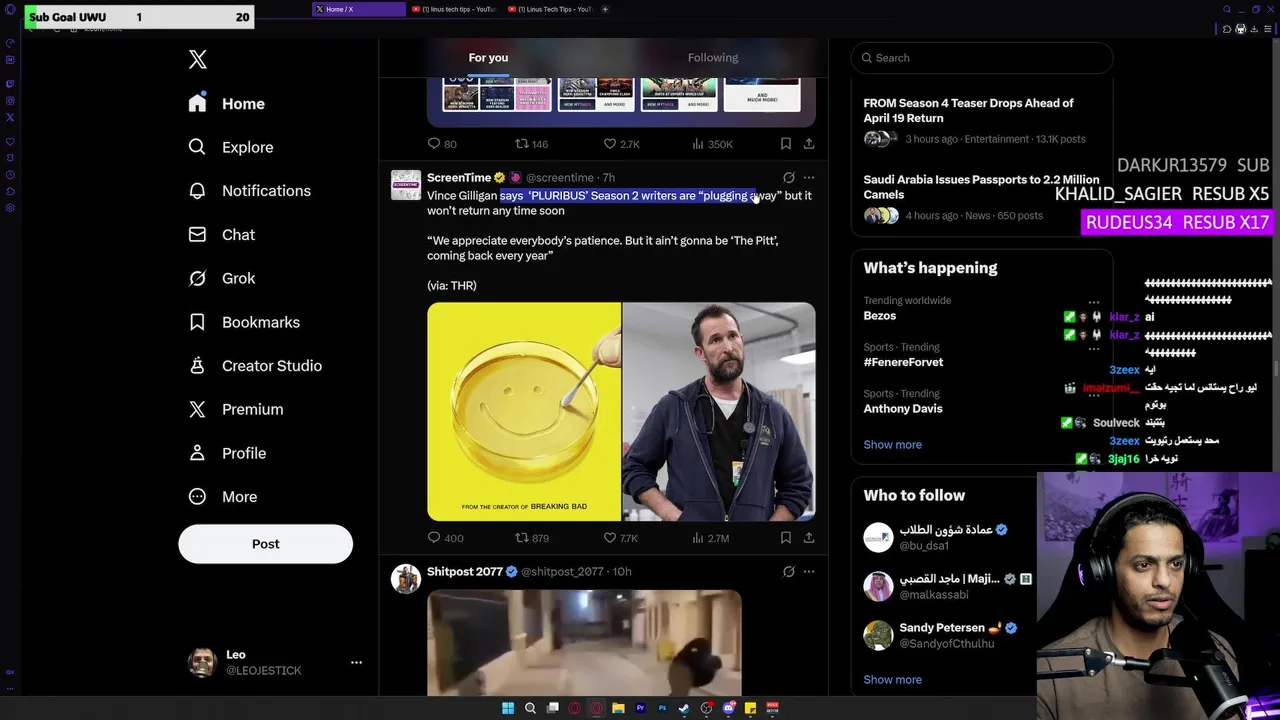Image resolution: width=1280 pixels, height=720 pixels.
Task: Reply to the ScreenTime post with 400 comments
Action: [445, 538]
